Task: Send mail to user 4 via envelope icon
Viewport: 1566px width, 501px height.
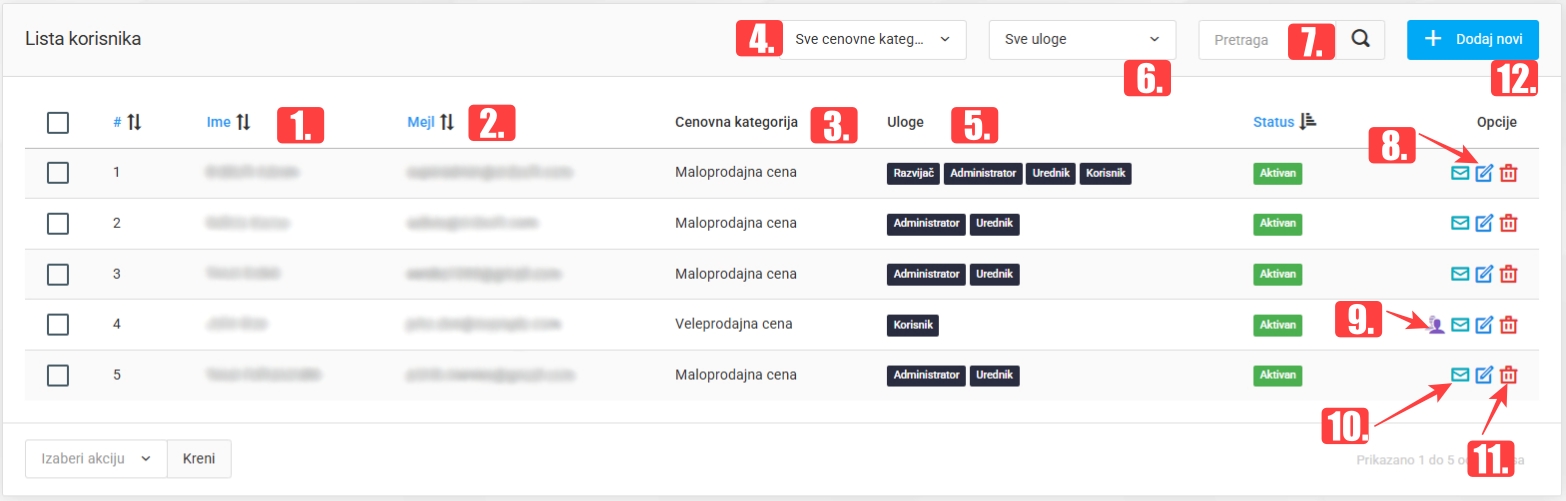Action: pos(1460,324)
